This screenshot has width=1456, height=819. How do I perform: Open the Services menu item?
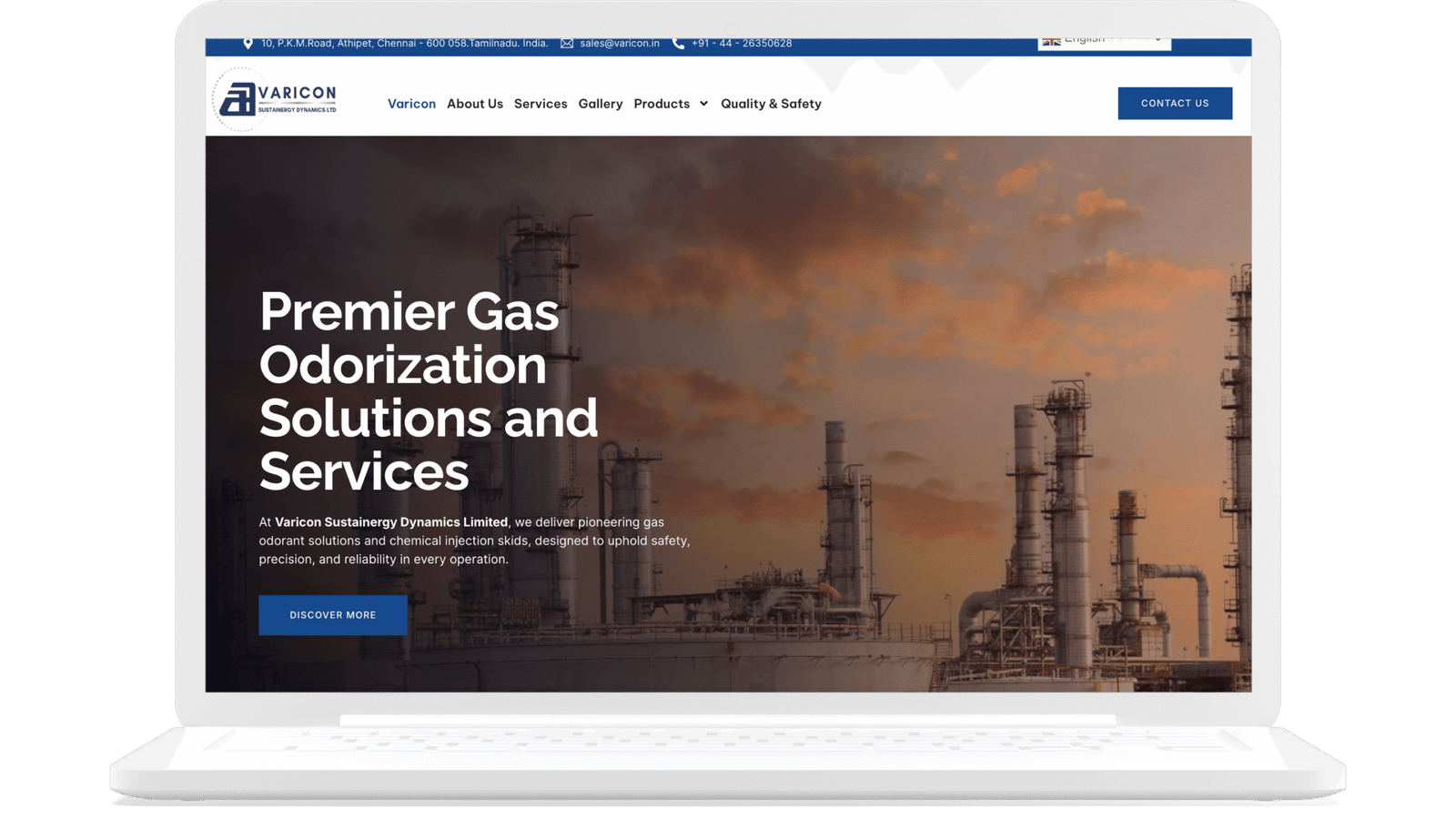coord(541,104)
